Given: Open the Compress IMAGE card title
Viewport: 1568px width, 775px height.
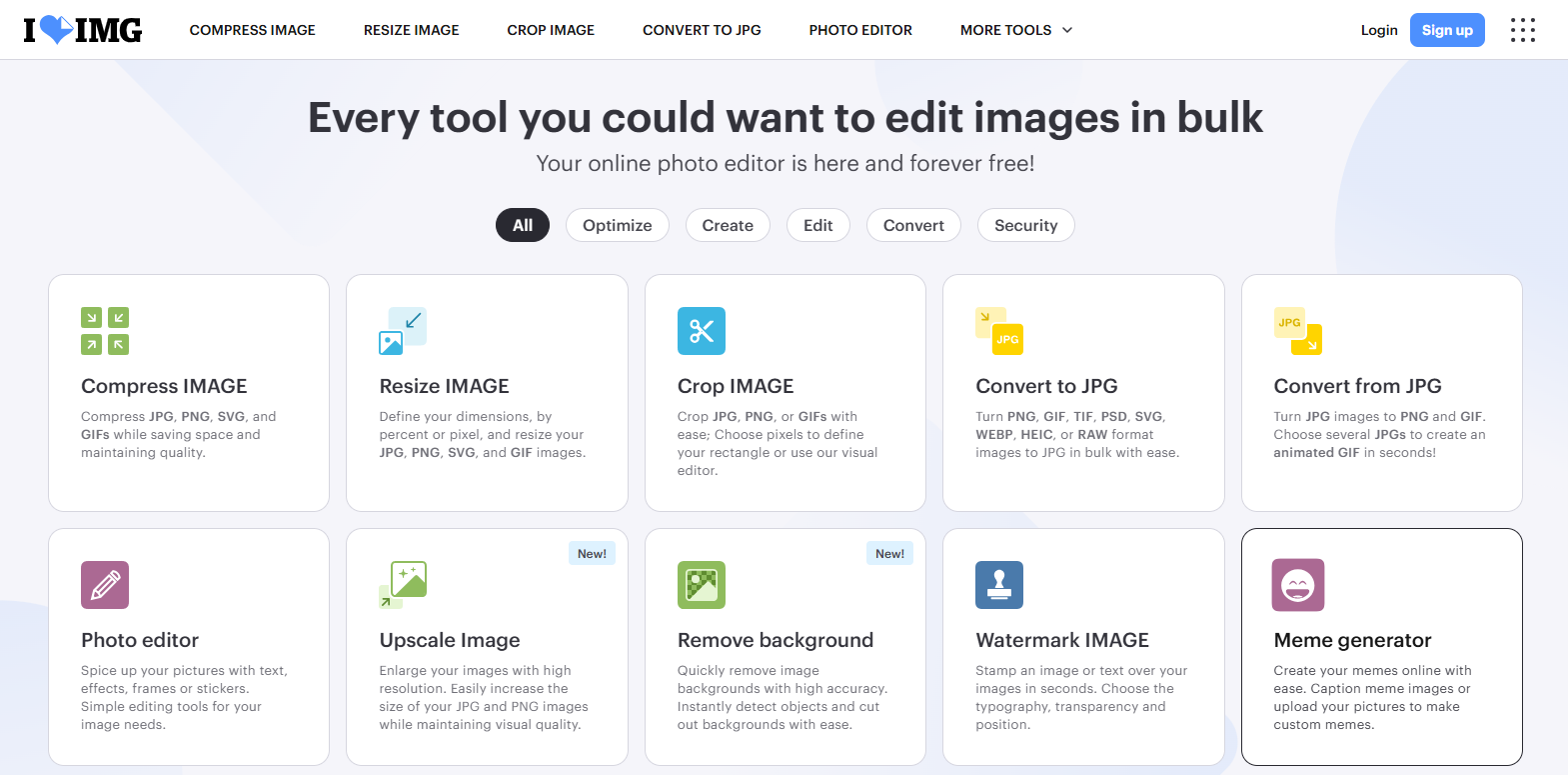Looking at the screenshot, I should [164, 386].
